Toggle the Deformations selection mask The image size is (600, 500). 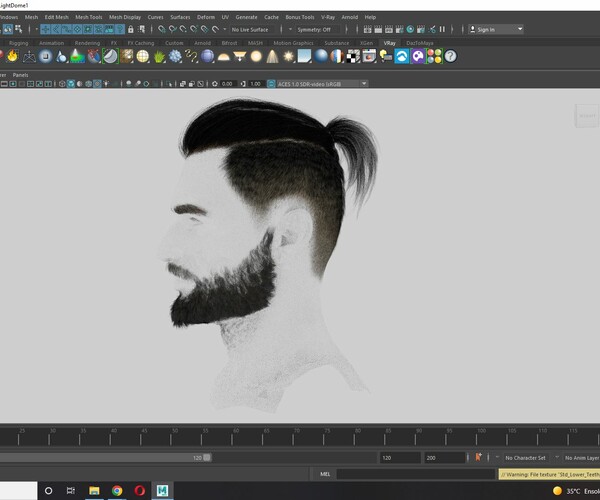click(88, 29)
